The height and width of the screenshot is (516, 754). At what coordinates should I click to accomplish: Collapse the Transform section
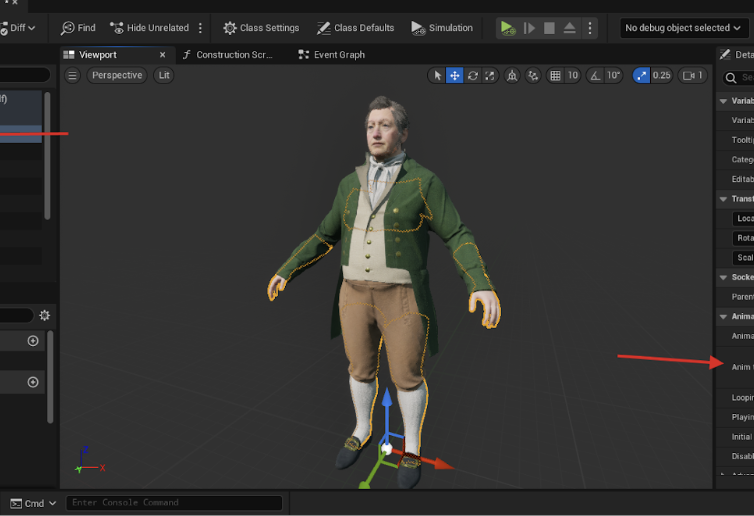tap(723, 199)
